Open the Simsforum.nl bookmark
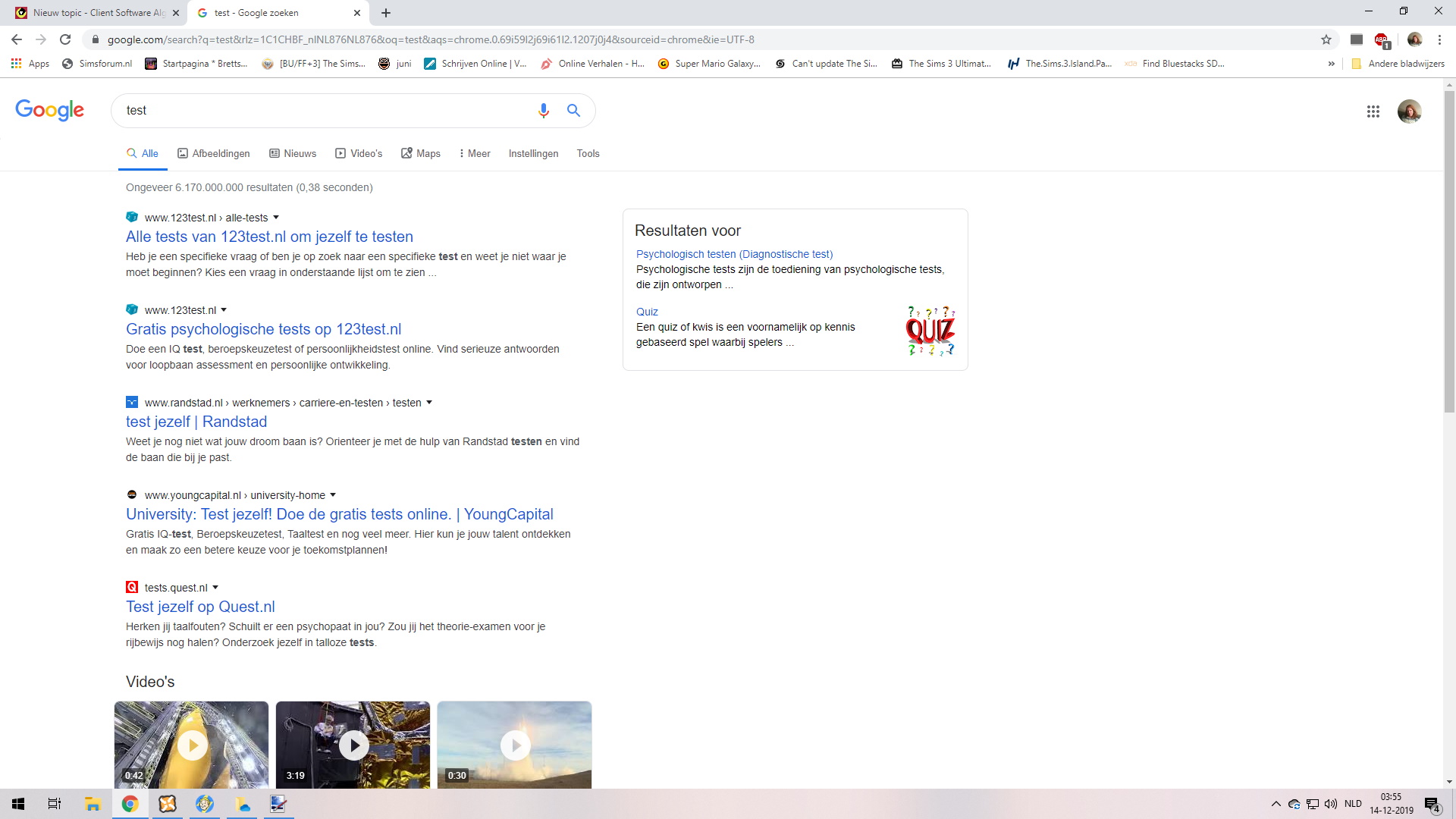1456x819 pixels. tap(97, 64)
